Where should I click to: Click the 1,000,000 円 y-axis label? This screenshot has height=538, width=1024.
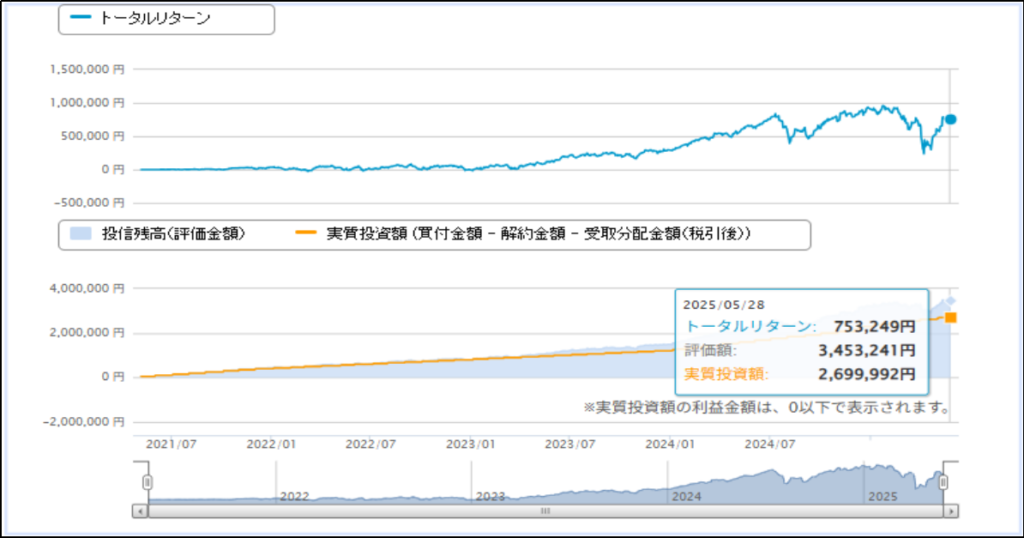[87, 103]
